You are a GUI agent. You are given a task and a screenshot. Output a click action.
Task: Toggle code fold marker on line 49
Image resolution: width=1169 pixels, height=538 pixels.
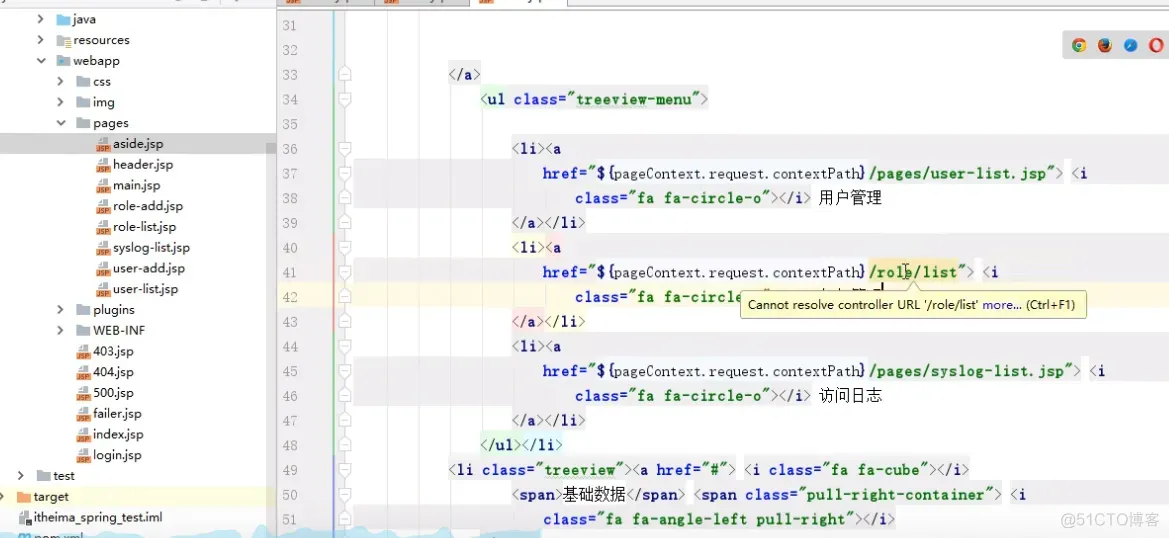point(344,469)
